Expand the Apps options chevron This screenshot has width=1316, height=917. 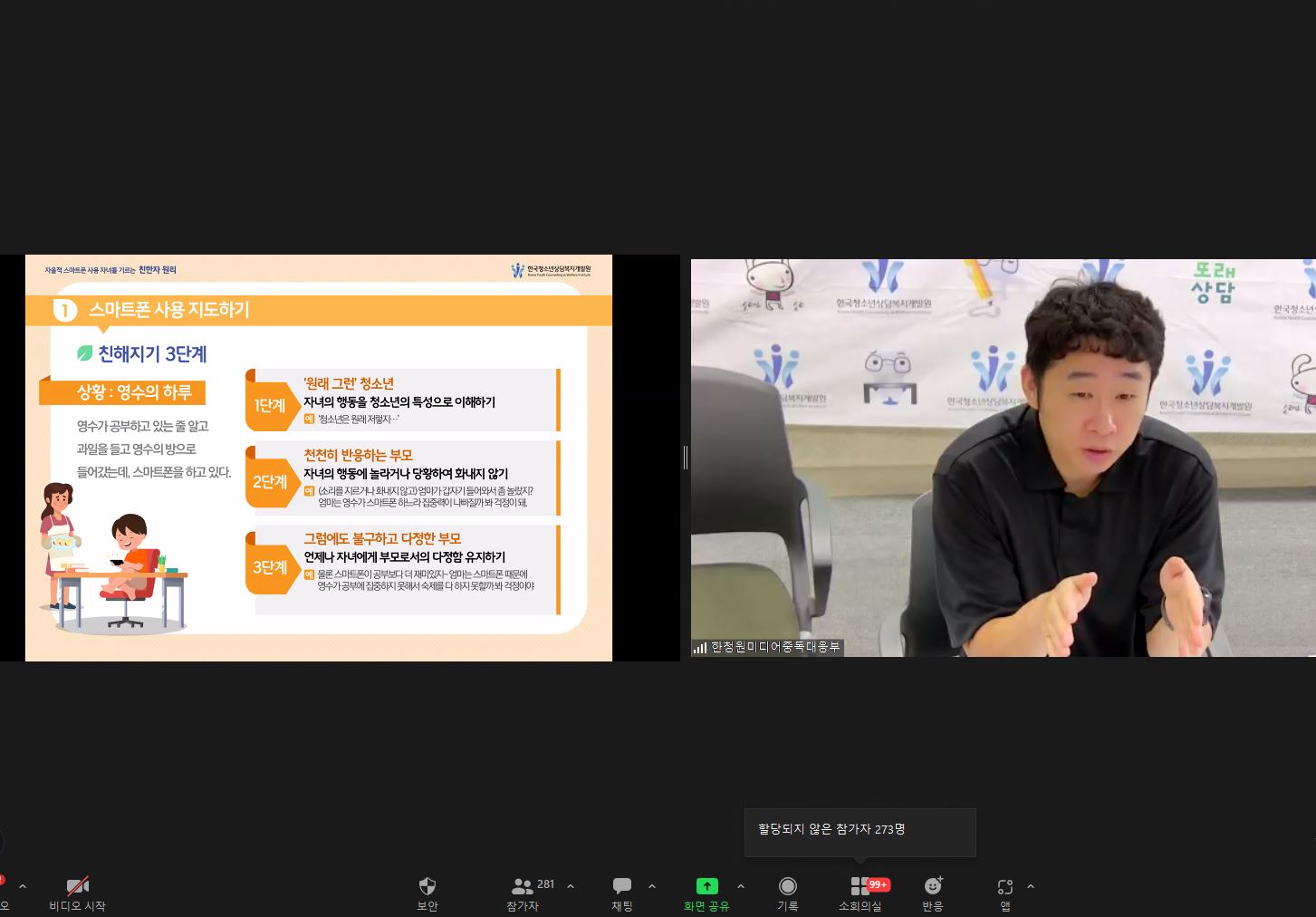pos(1031,886)
